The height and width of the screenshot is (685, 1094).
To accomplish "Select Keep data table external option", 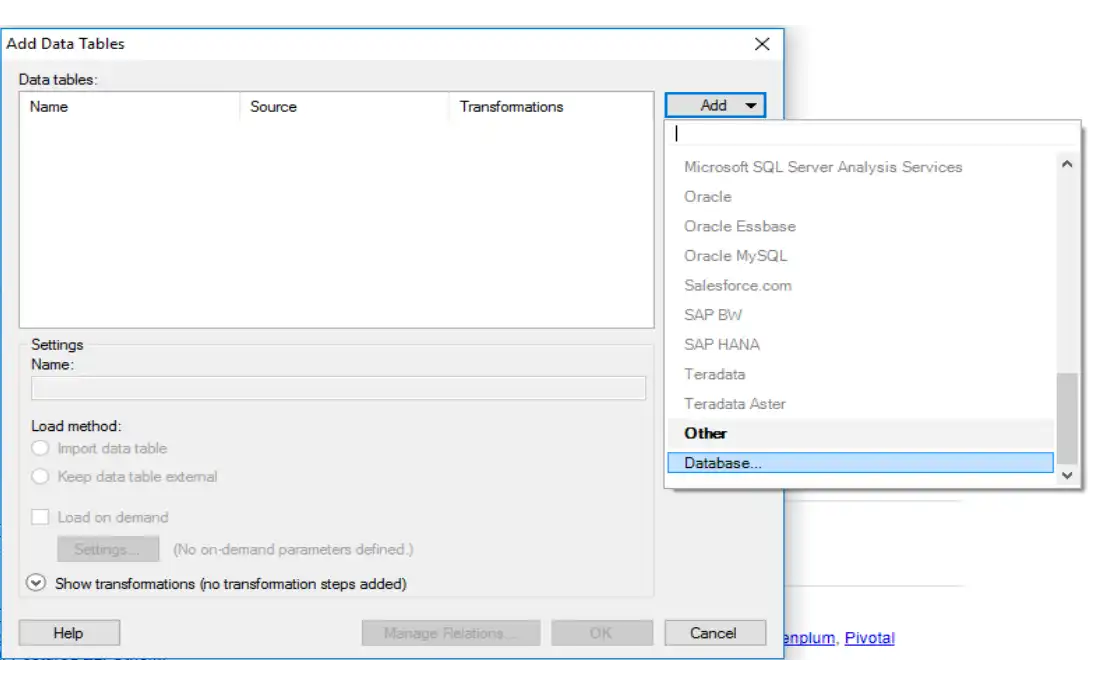I will pos(41,477).
